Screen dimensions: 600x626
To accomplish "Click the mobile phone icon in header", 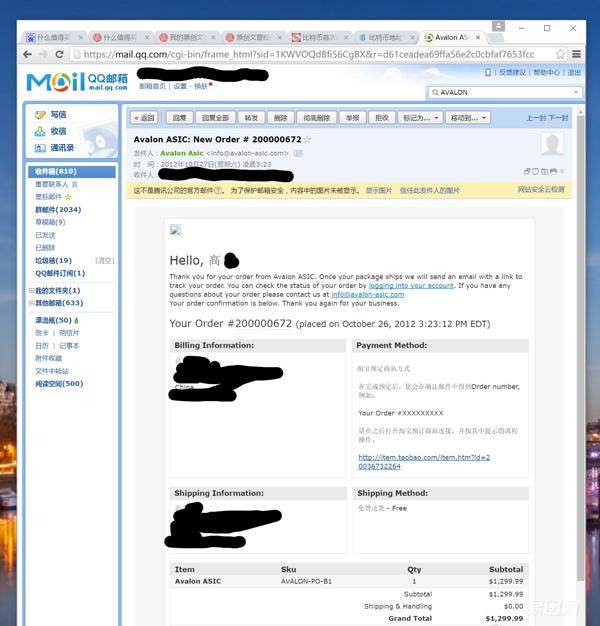I will point(488,73).
